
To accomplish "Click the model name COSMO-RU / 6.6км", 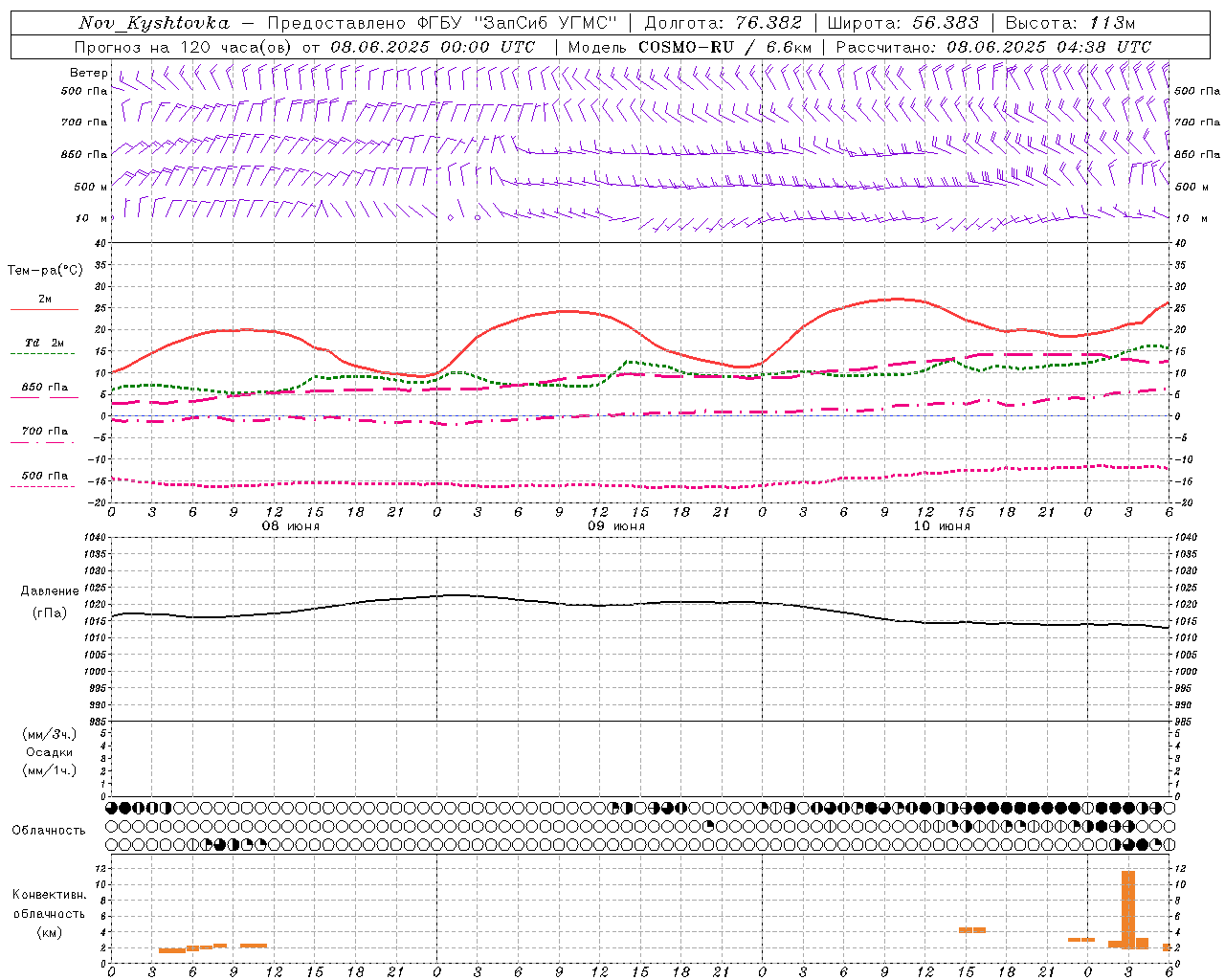I will click(x=724, y=47).
